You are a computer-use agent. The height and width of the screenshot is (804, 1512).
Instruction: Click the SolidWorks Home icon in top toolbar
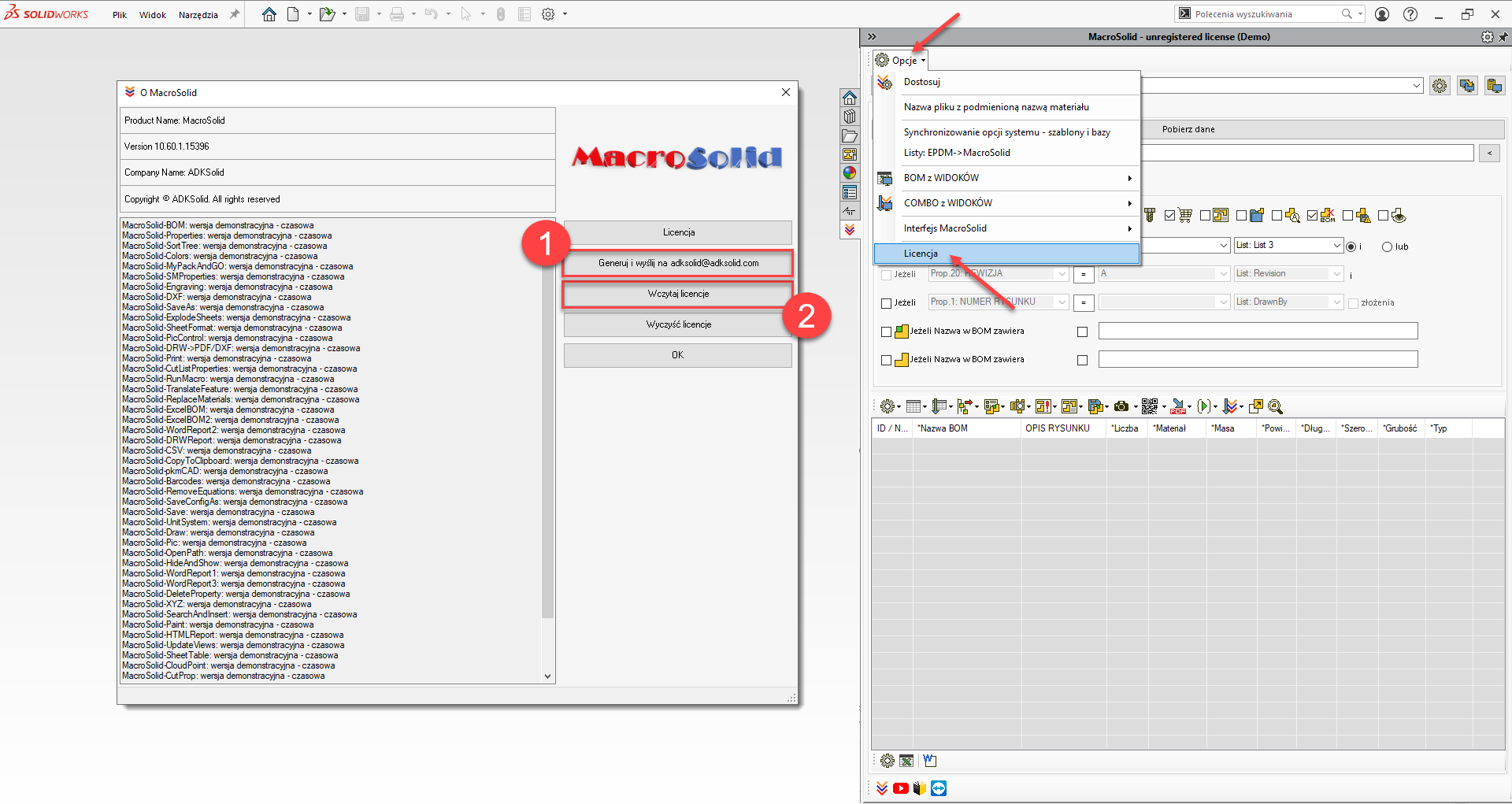[x=269, y=14]
